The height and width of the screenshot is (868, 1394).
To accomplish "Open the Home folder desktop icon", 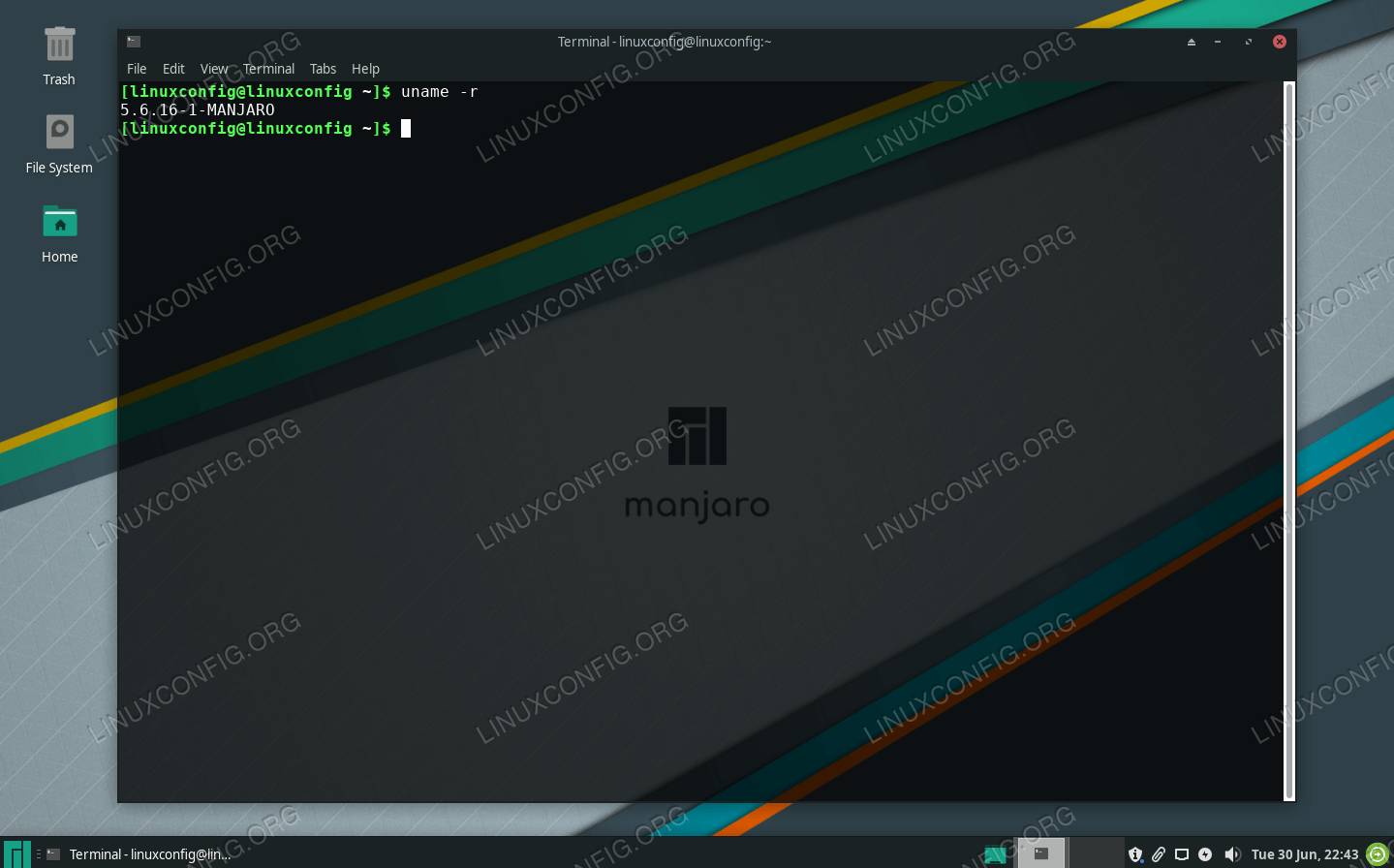I will pyautogui.click(x=59, y=233).
